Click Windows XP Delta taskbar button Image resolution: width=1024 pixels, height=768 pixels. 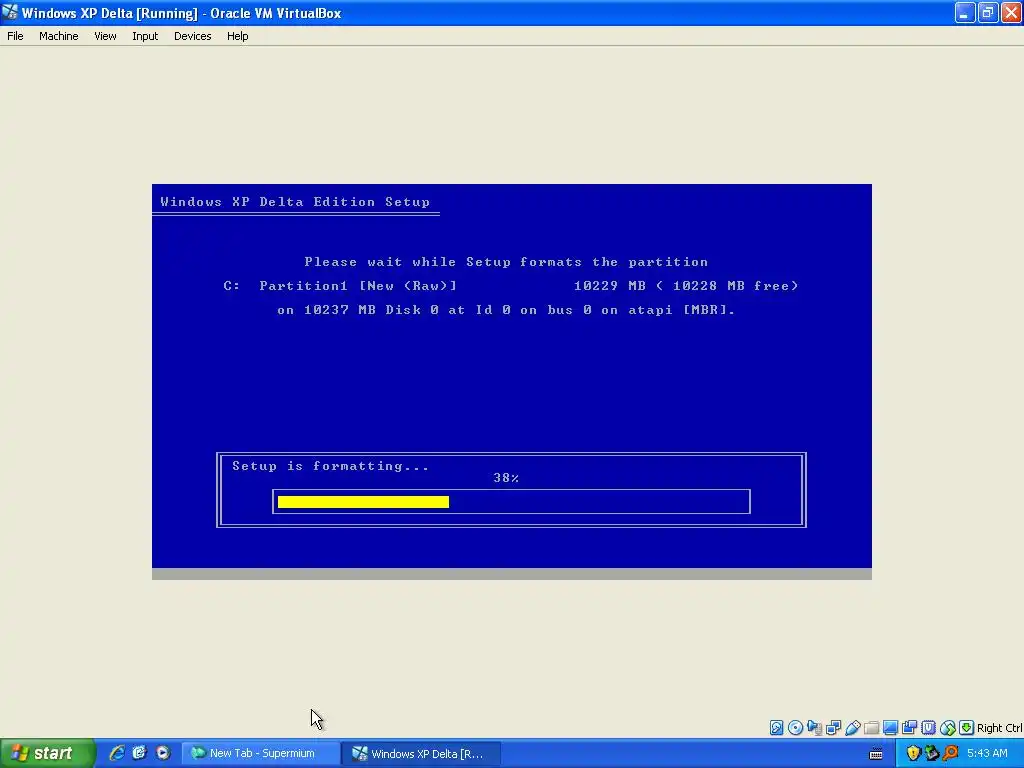422,754
